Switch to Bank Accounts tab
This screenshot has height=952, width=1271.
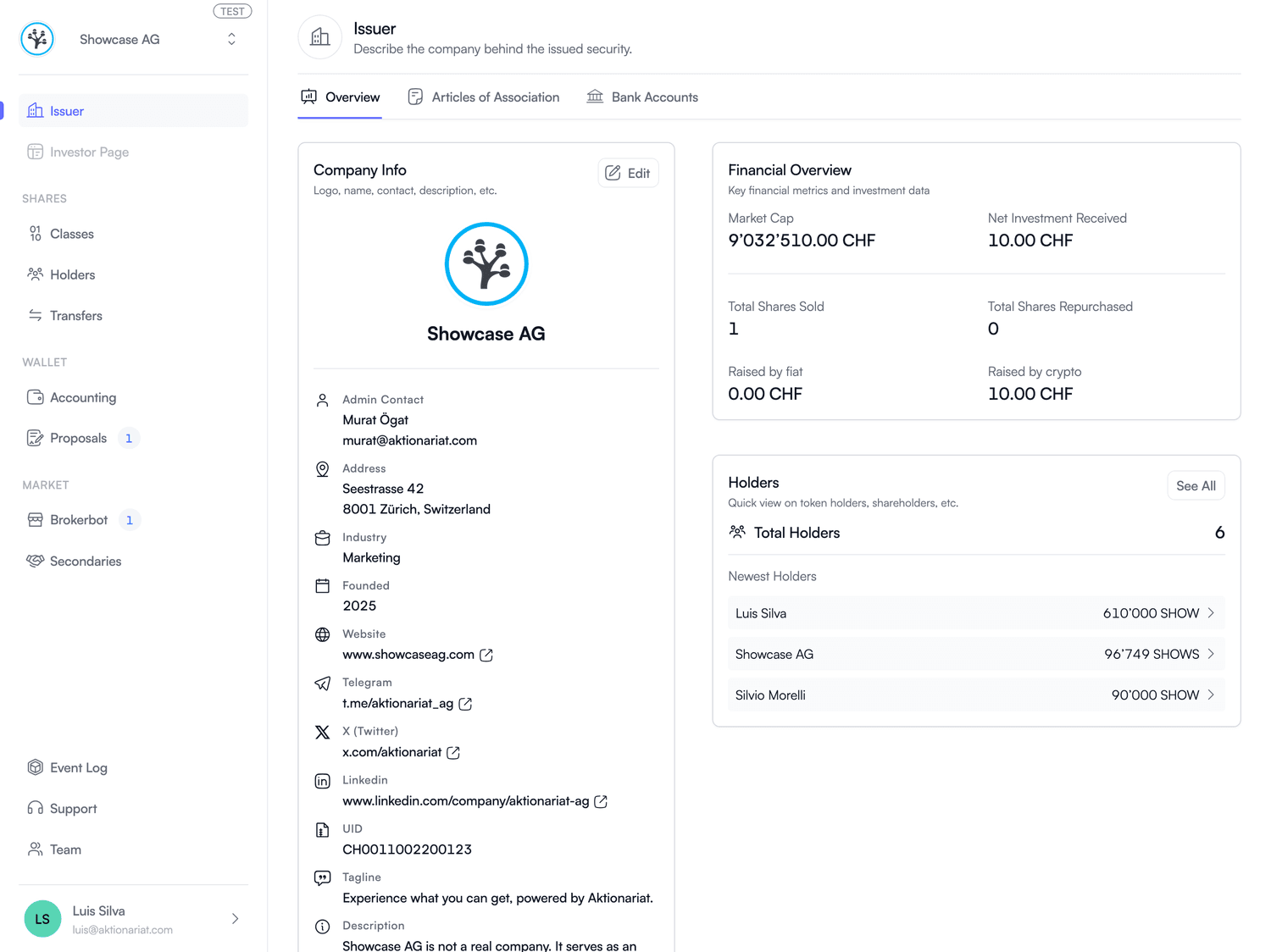pyautogui.click(x=642, y=97)
